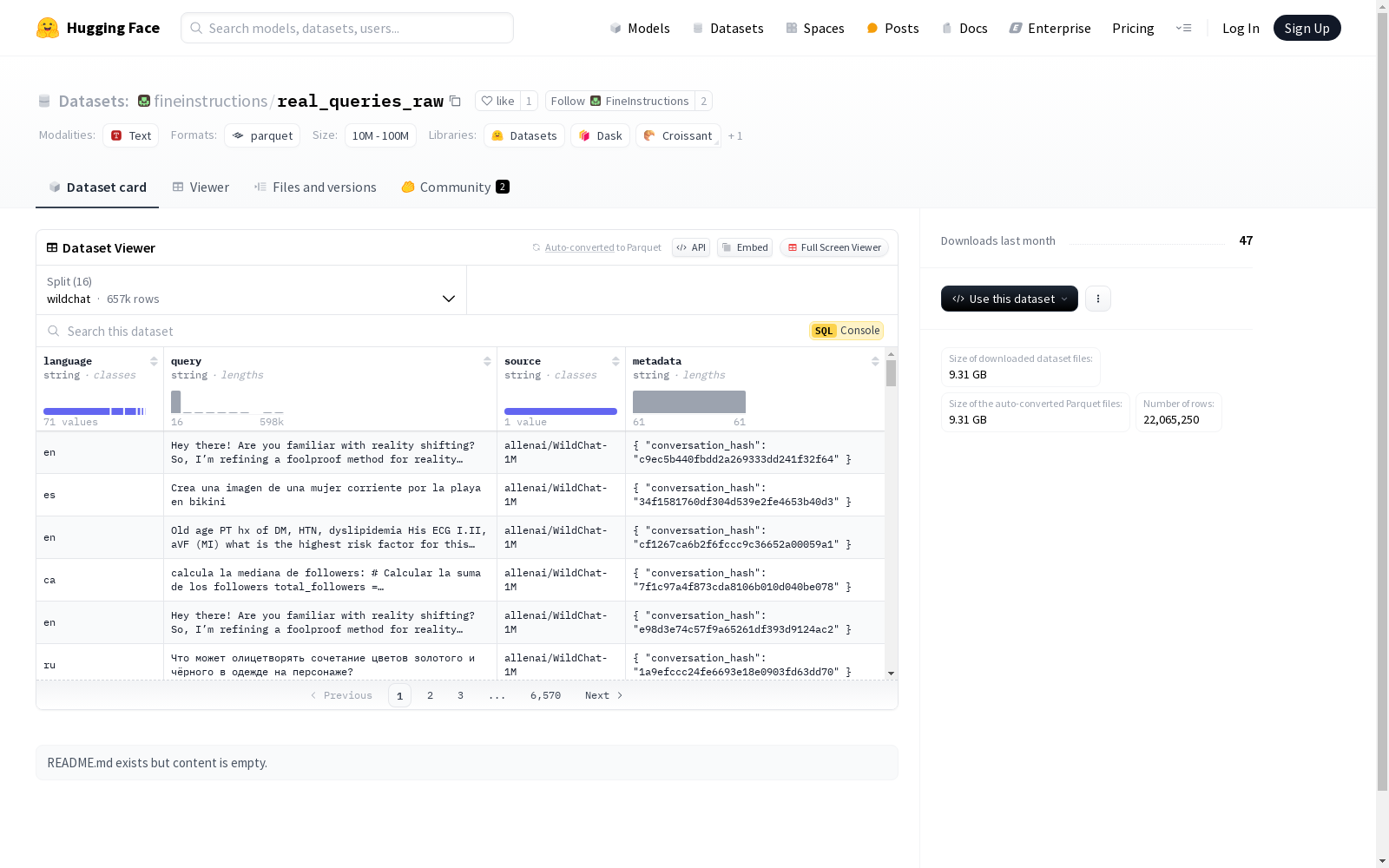Image resolution: width=1389 pixels, height=868 pixels.
Task: Click the source distribution bar
Action: click(561, 411)
